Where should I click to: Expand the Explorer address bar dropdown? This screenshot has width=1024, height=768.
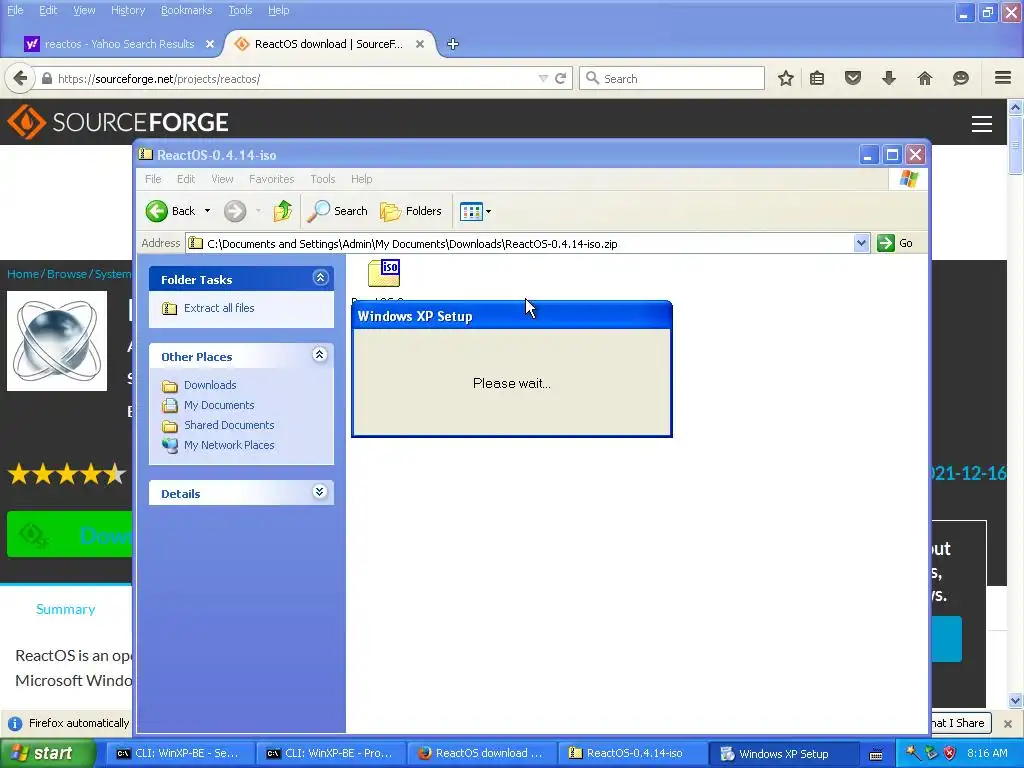(x=861, y=243)
